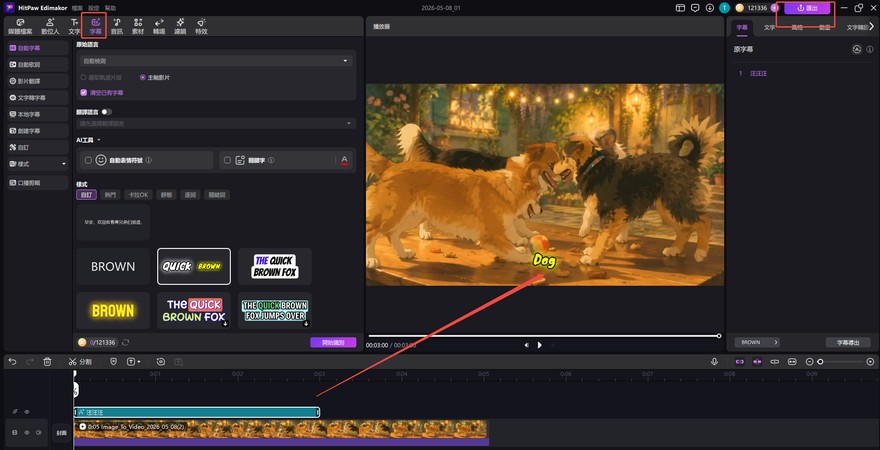Image resolution: width=880 pixels, height=450 pixels.
Task: Enable 自動表情符號 auto emoji checkbox
Action: tap(88, 160)
